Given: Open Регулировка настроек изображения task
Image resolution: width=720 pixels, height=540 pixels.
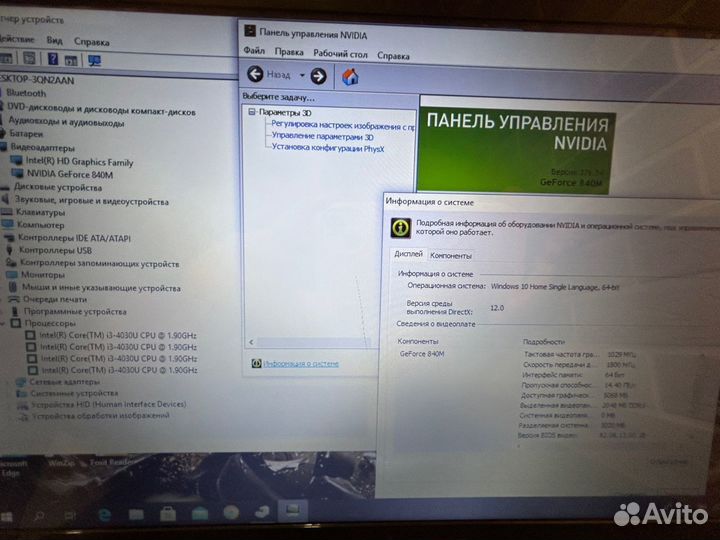Looking at the screenshot, I should pyautogui.click(x=343, y=125).
